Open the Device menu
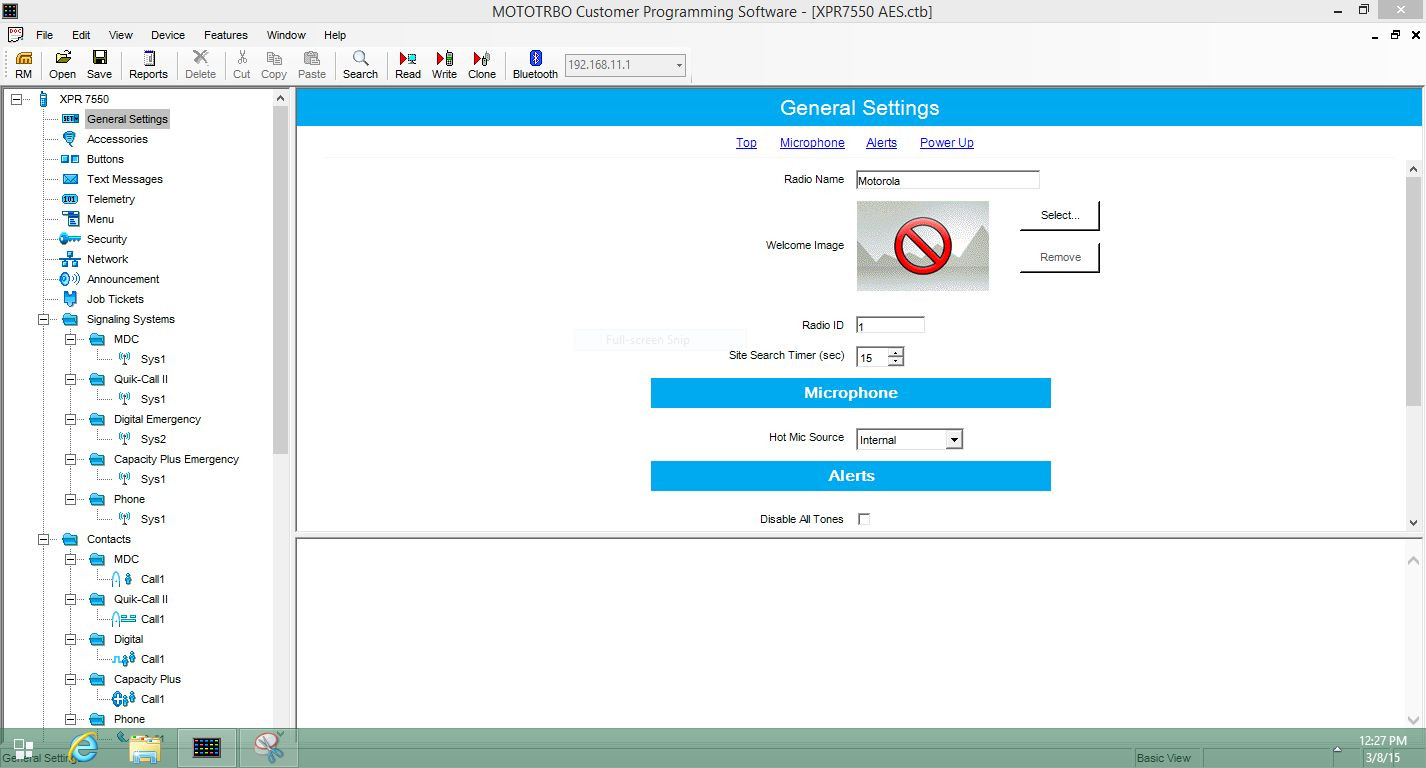This screenshot has height=768, width=1426. pyautogui.click(x=168, y=35)
